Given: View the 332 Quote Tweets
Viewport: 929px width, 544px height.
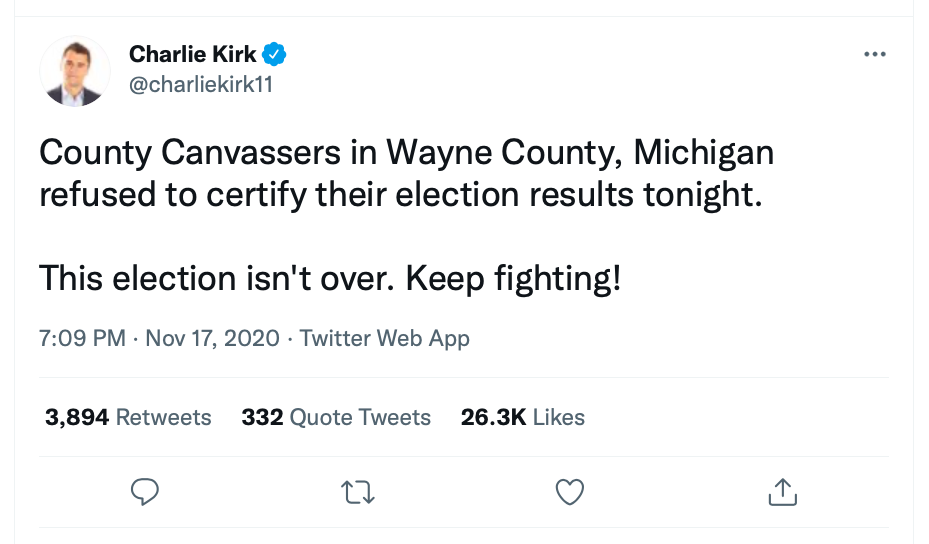Looking at the screenshot, I should 336,417.
